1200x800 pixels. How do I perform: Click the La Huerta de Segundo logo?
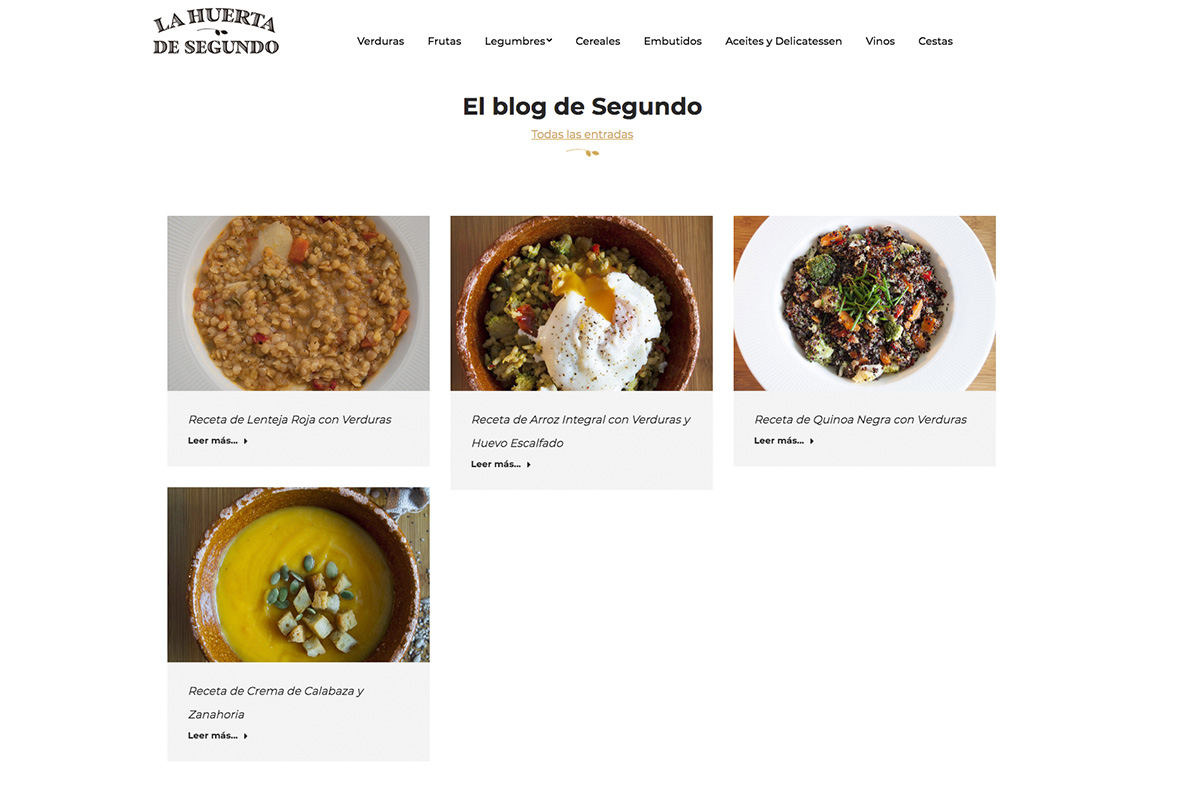pyautogui.click(x=216, y=33)
